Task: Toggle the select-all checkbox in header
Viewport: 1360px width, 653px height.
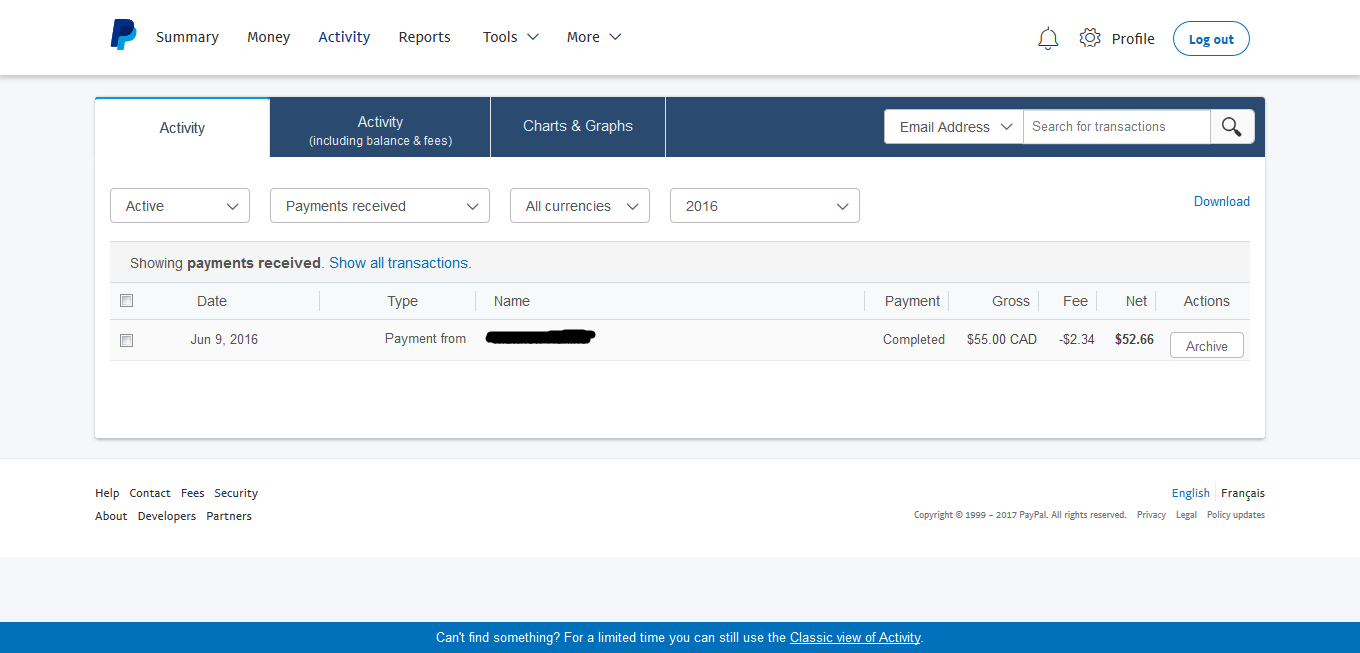Action: pyautogui.click(x=127, y=300)
